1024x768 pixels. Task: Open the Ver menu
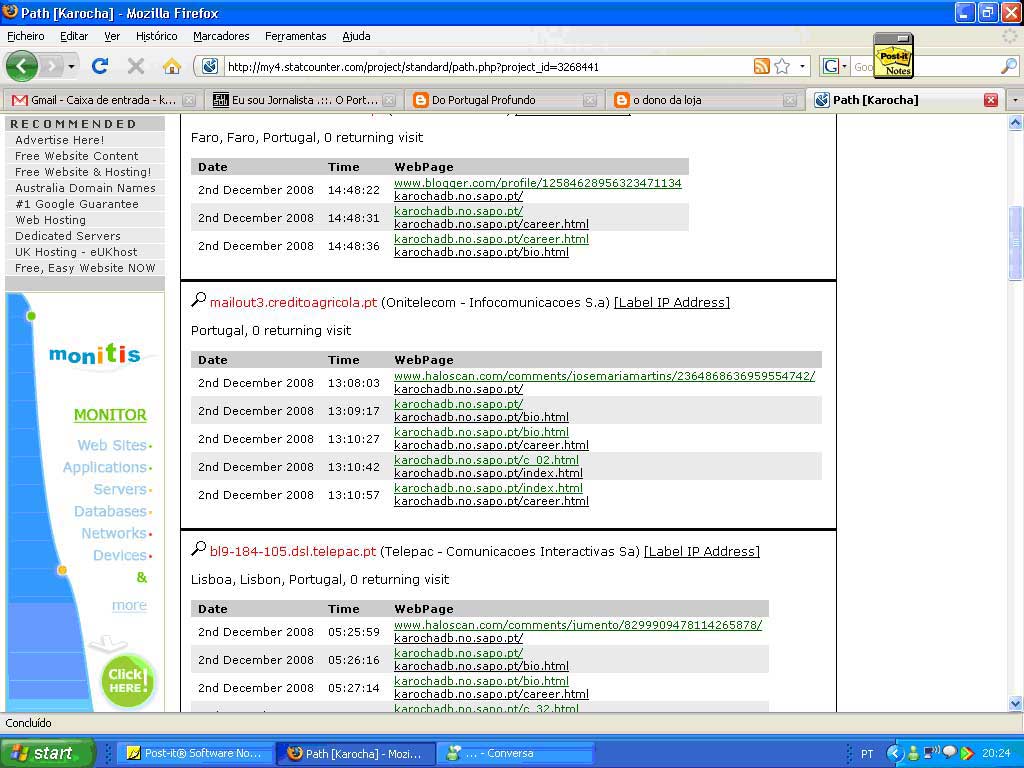(112, 36)
